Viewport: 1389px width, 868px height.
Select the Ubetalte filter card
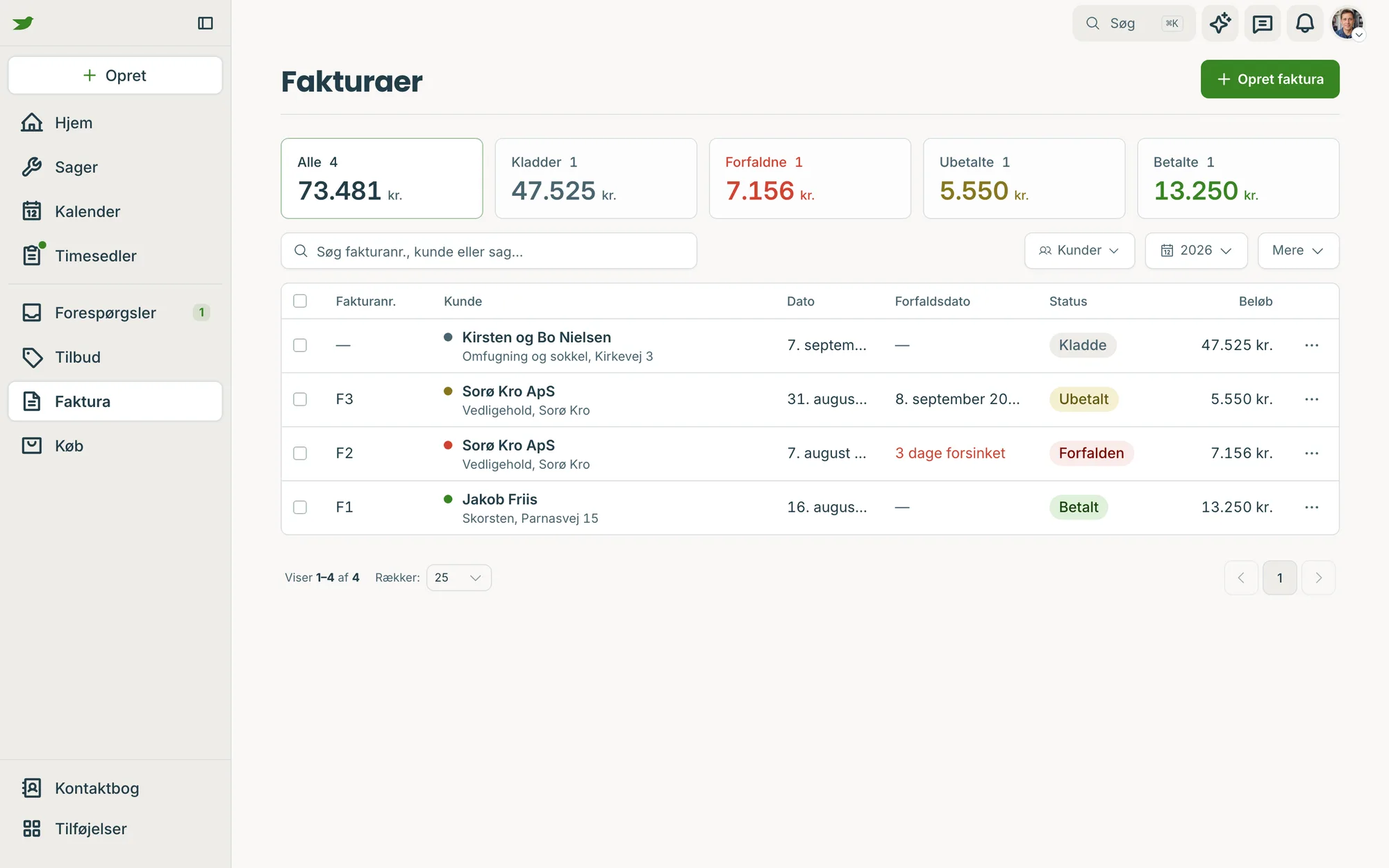[x=1024, y=178]
